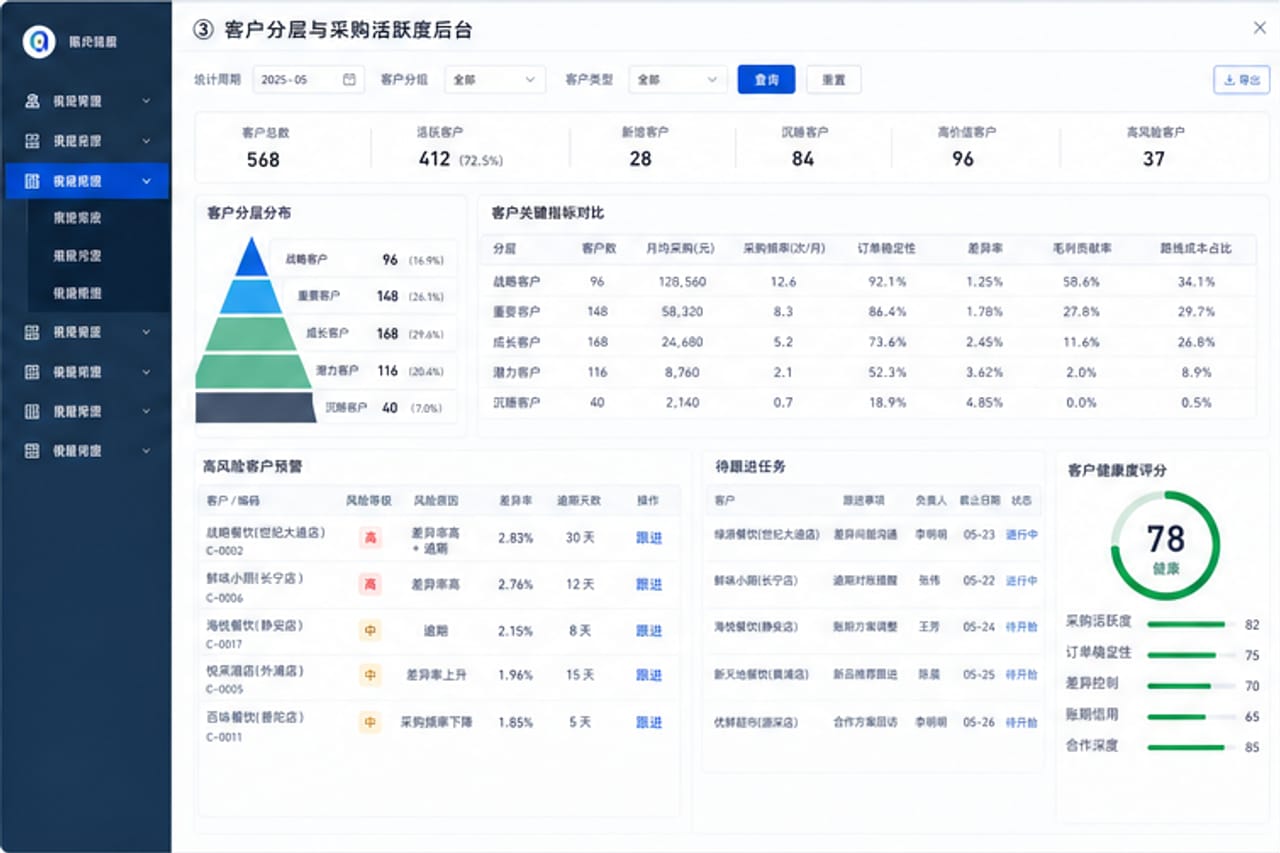Click 待开始 status for the 05-26 task
The width and height of the screenshot is (1280, 853).
pyautogui.click(x=1021, y=722)
